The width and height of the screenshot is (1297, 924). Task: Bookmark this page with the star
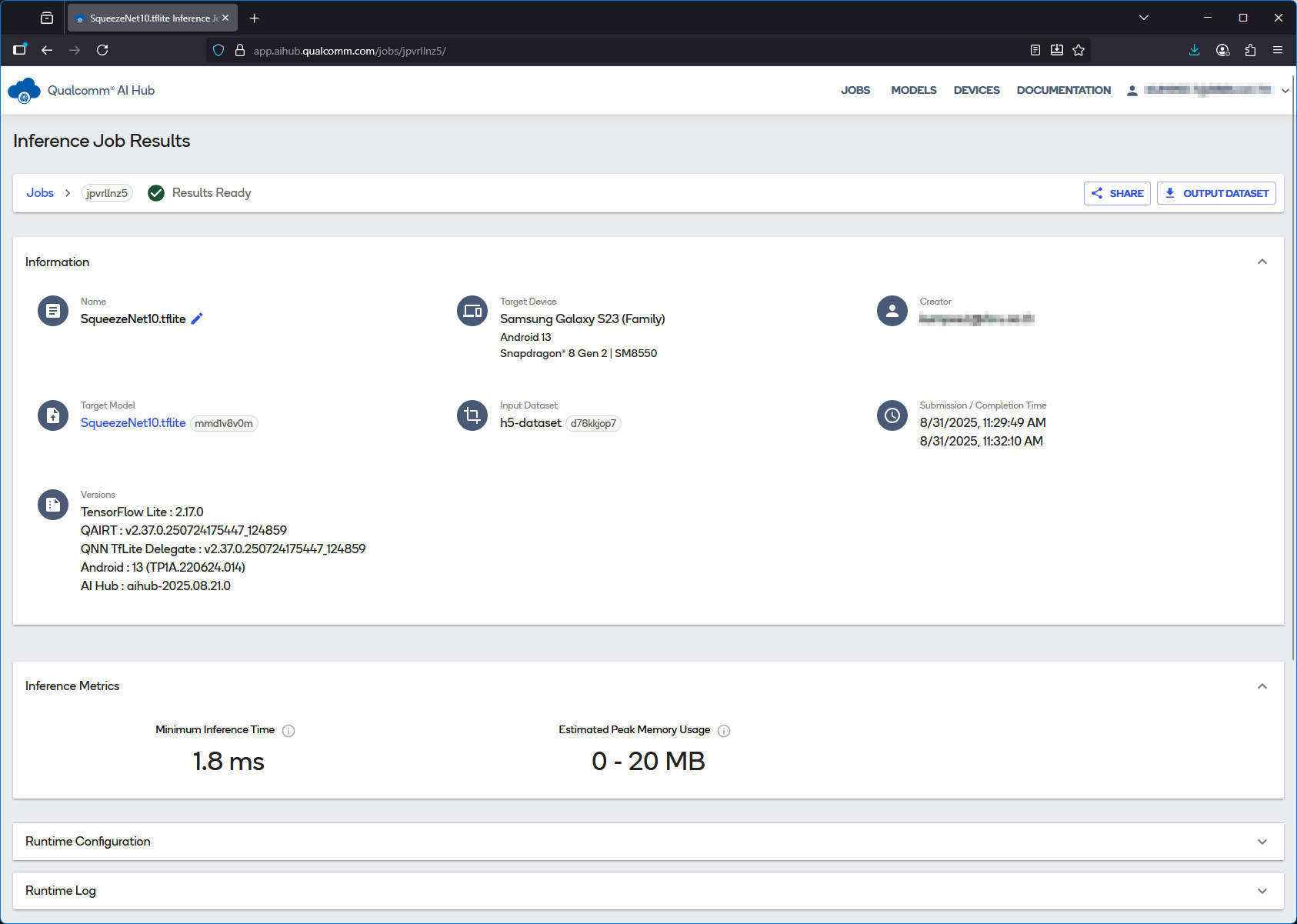1079,50
